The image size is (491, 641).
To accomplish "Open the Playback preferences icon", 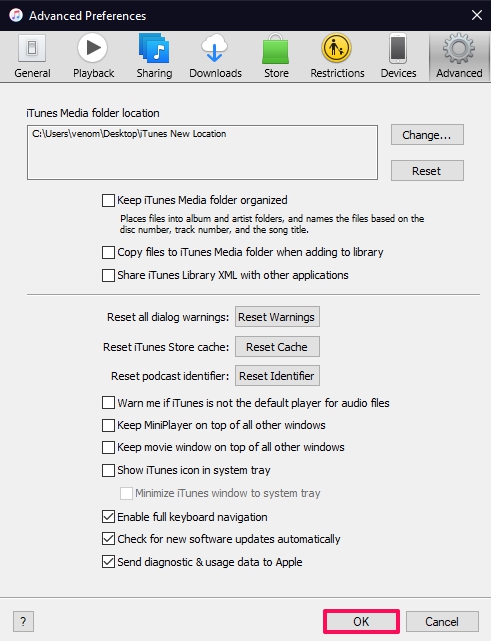I will tap(93, 48).
